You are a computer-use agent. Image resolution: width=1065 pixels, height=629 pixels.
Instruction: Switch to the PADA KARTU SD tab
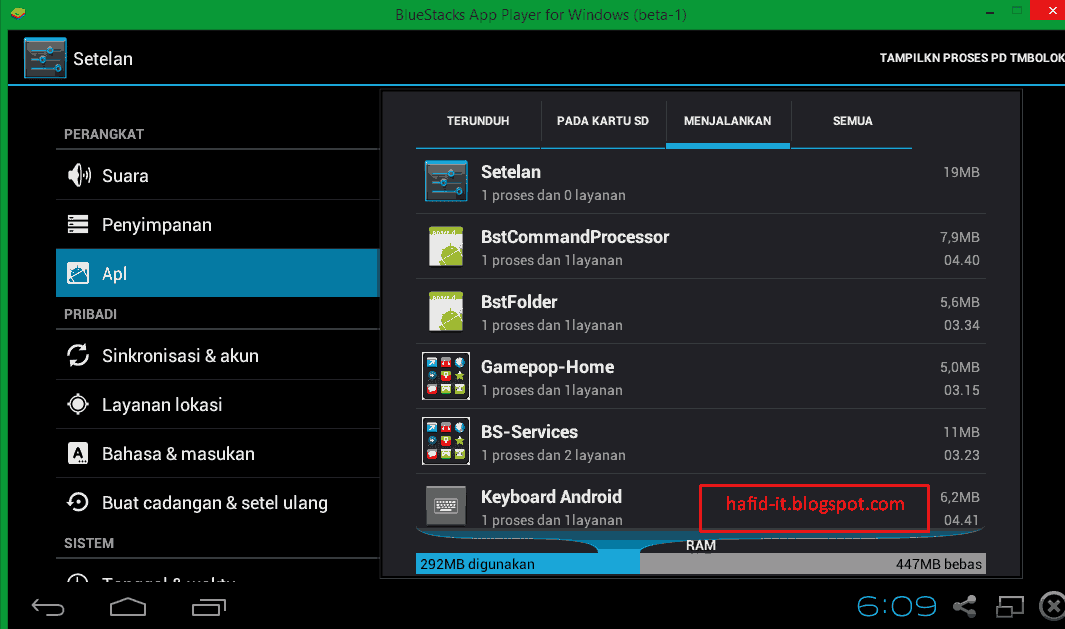pyautogui.click(x=603, y=122)
